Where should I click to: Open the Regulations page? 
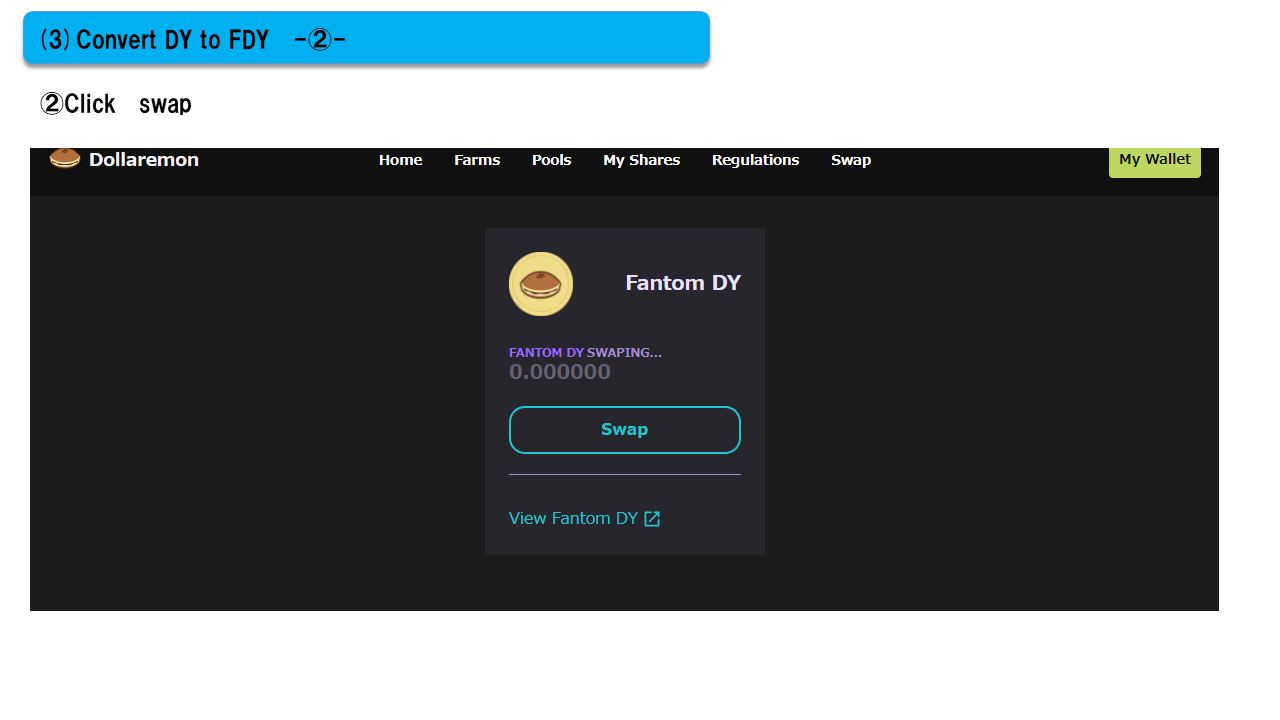point(756,160)
